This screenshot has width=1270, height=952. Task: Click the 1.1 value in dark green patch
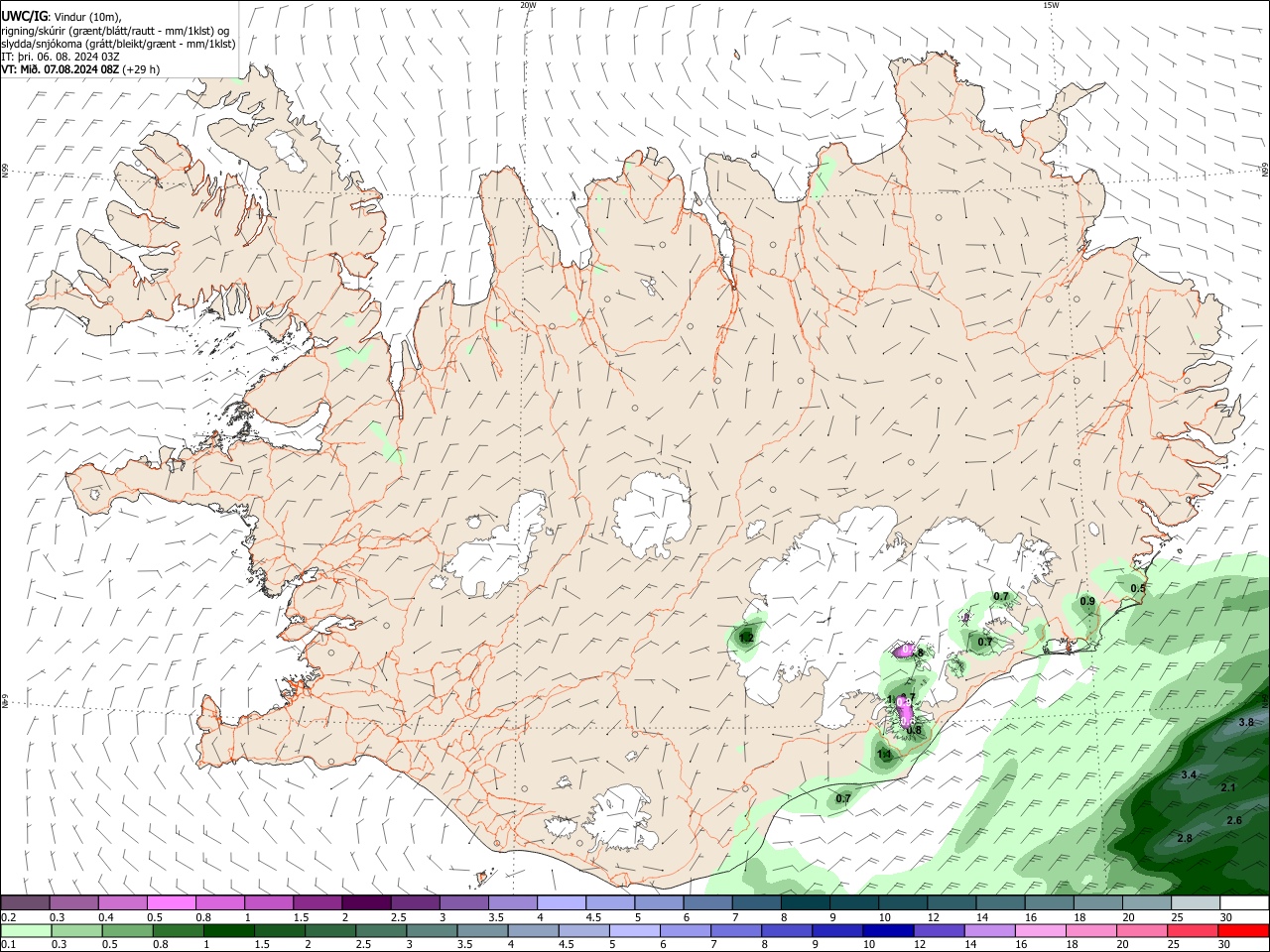pos(885,755)
